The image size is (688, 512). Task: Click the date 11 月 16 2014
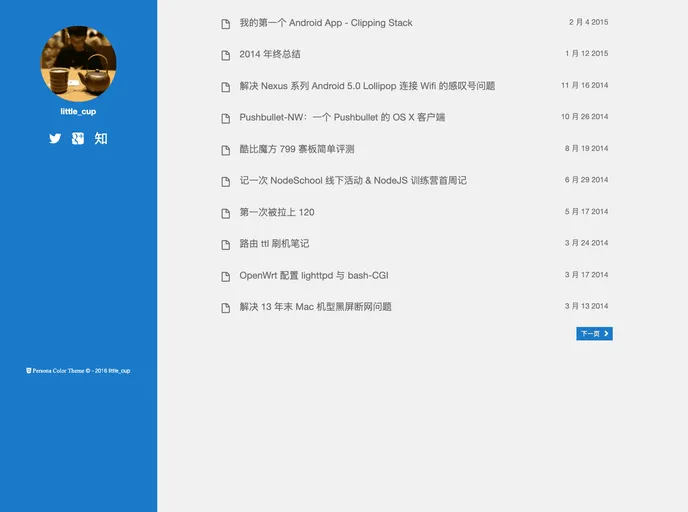point(584,85)
